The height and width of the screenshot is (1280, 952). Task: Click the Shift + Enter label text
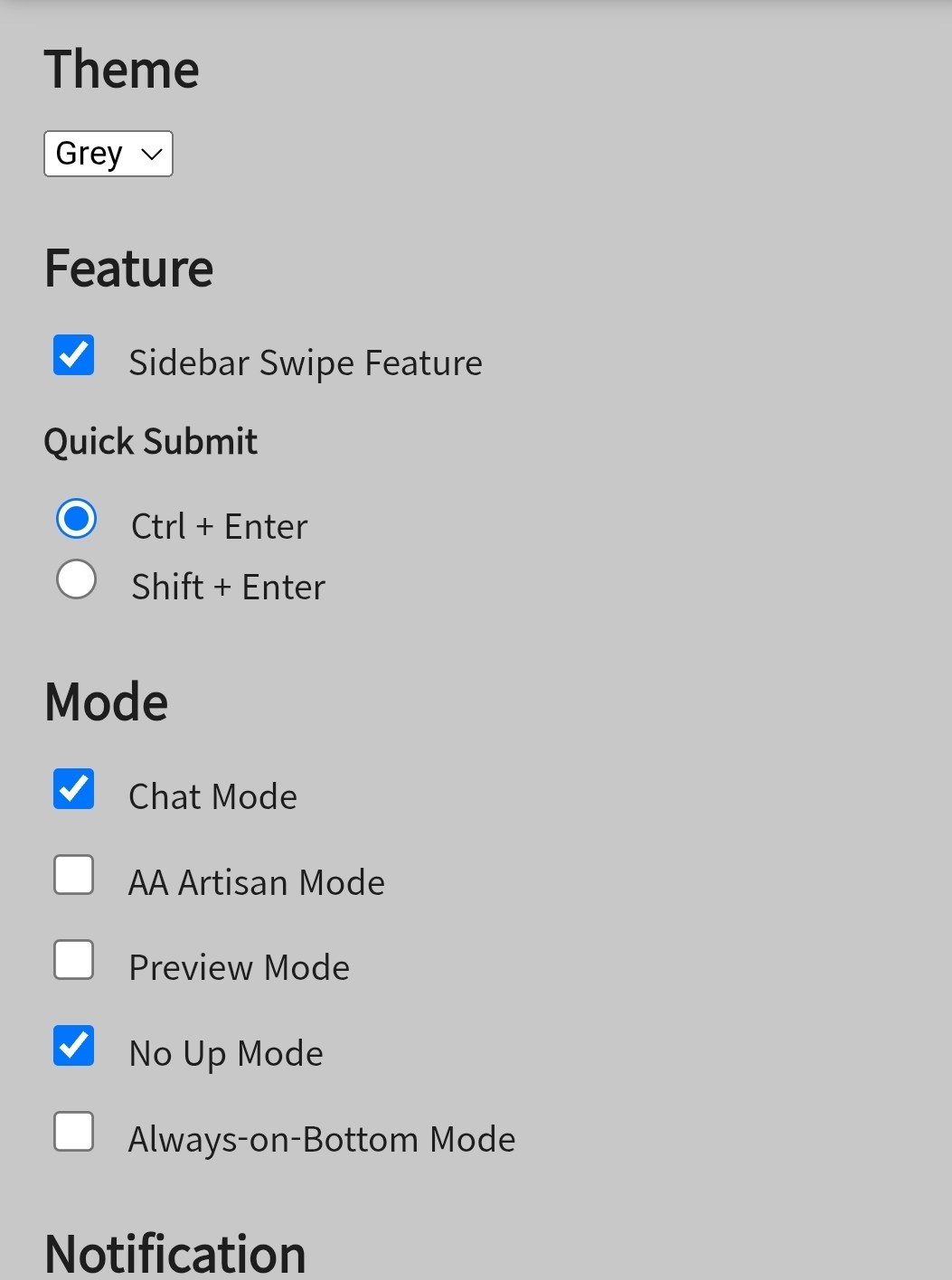[228, 588]
